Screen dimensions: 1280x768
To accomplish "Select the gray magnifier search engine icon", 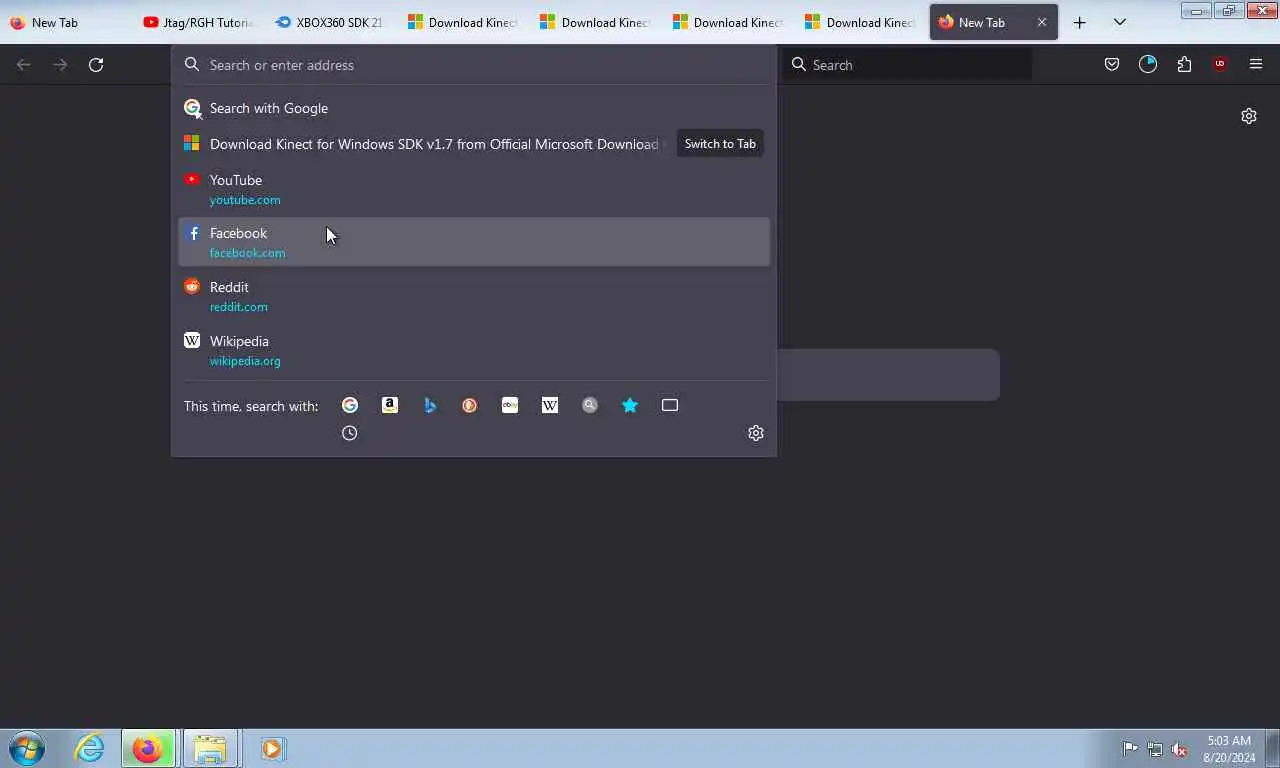I will click(x=590, y=405).
